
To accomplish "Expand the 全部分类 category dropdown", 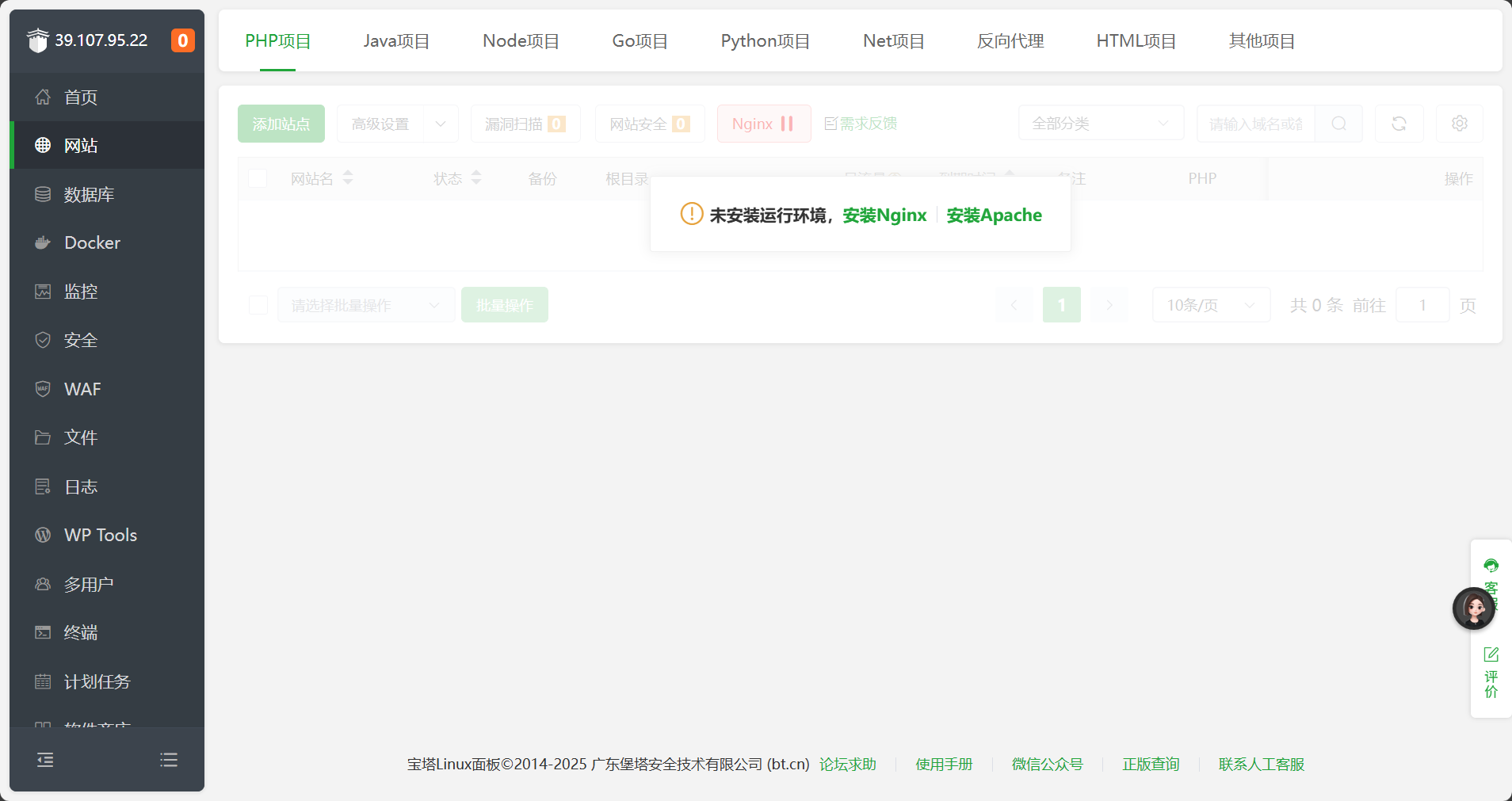I will (x=1100, y=124).
